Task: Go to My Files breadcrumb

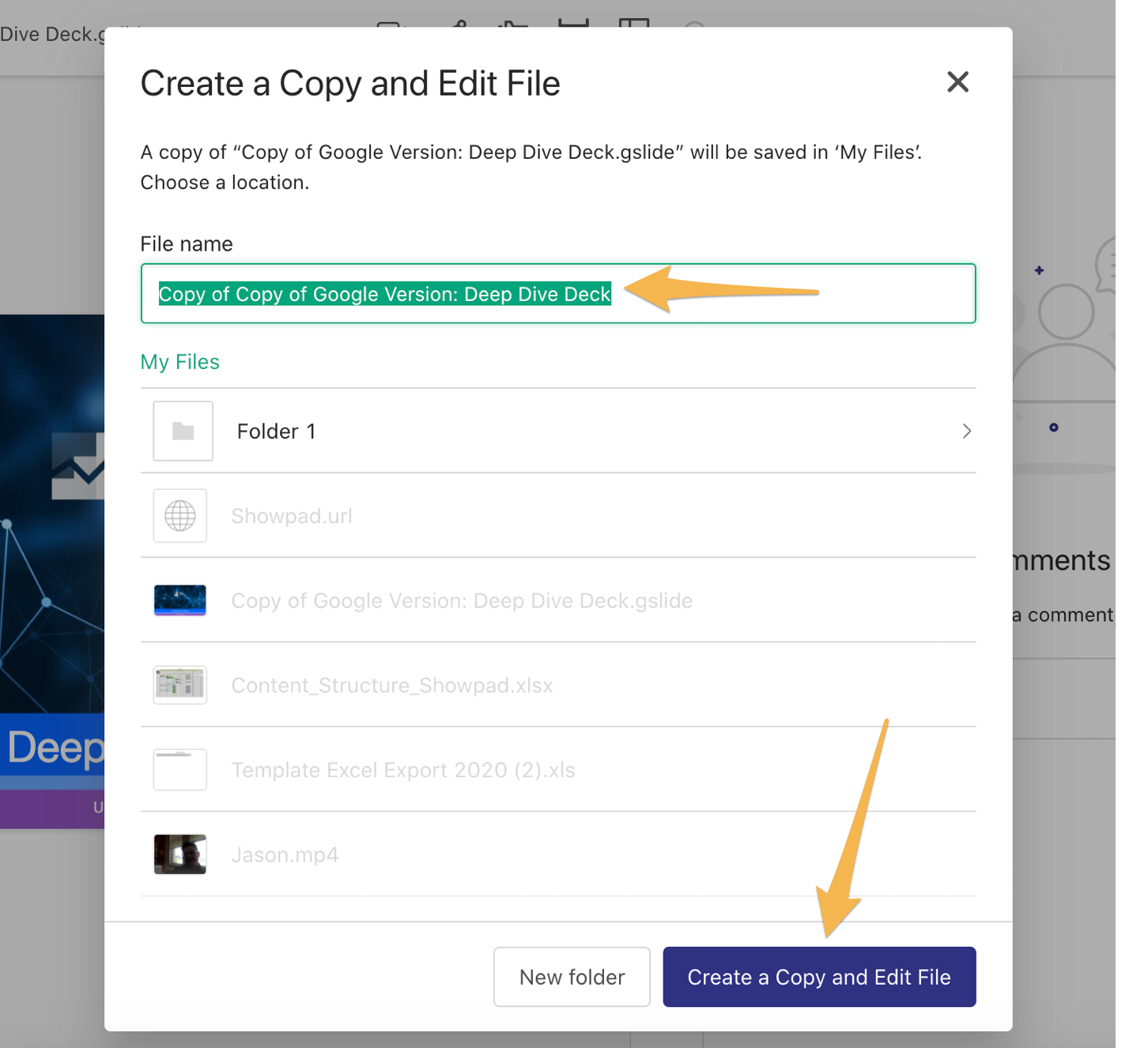Action: [x=179, y=362]
